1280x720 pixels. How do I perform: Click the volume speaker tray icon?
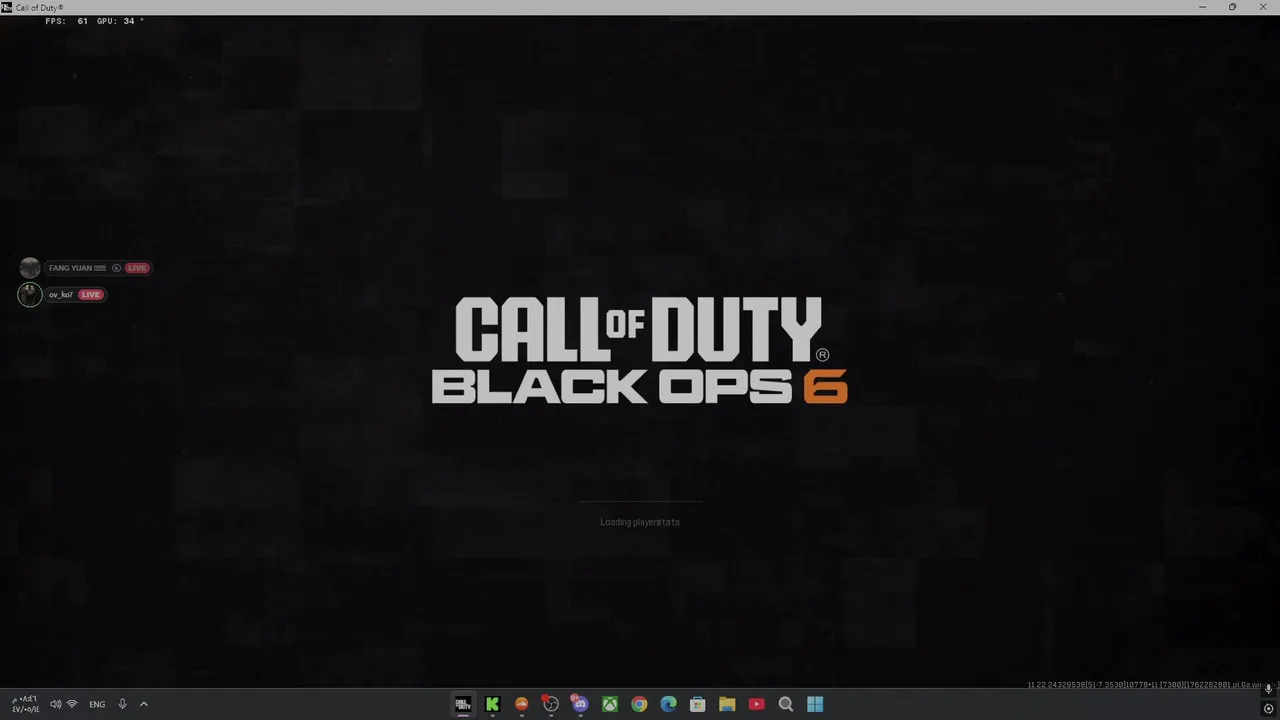point(55,704)
